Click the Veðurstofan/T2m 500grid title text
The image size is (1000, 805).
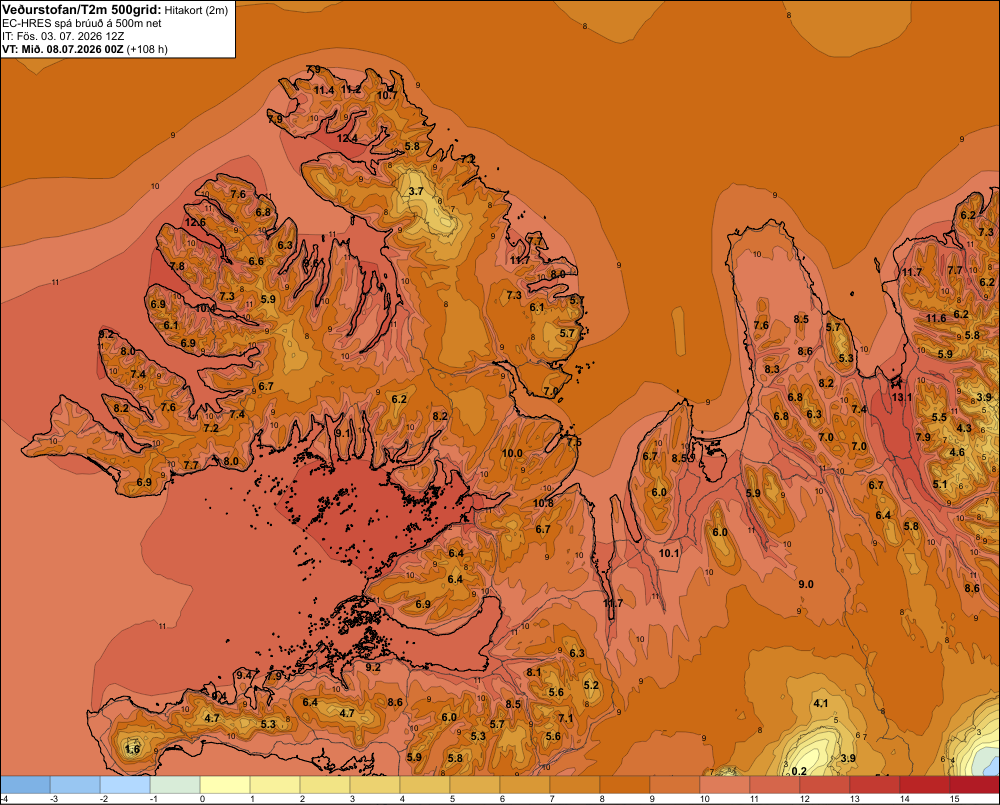click(x=82, y=9)
